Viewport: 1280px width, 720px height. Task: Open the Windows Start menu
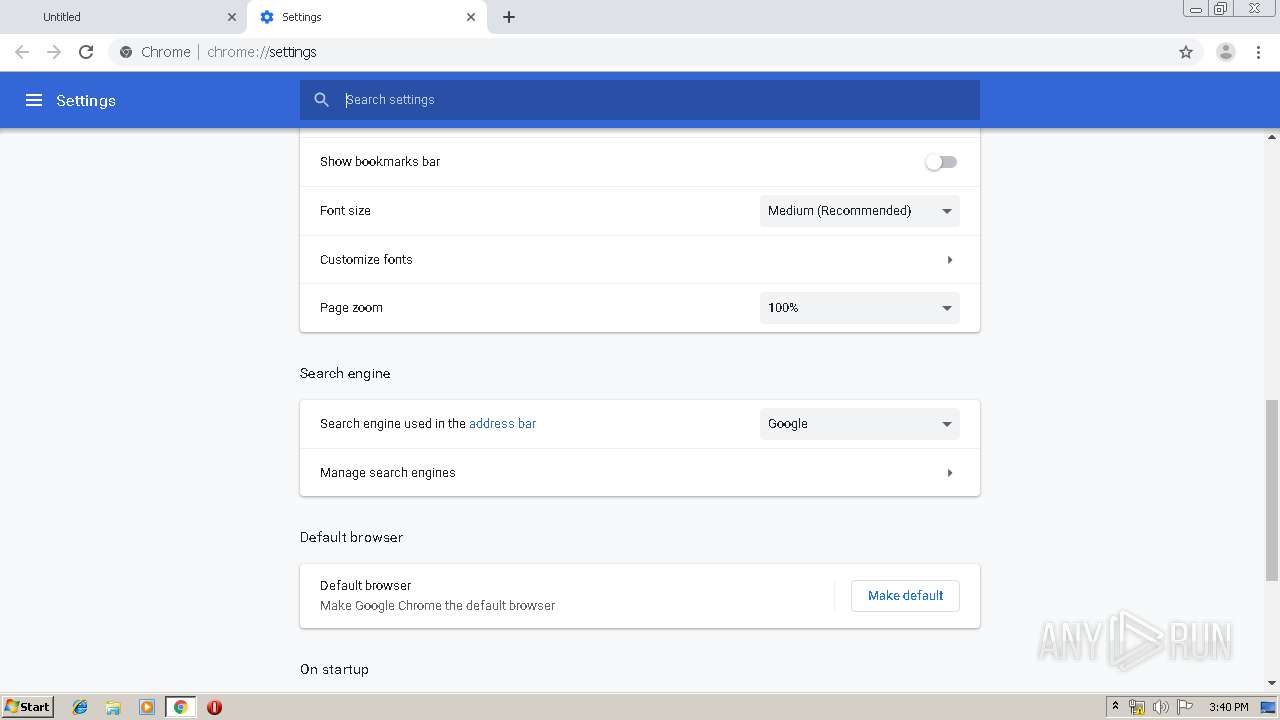[x=28, y=707]
